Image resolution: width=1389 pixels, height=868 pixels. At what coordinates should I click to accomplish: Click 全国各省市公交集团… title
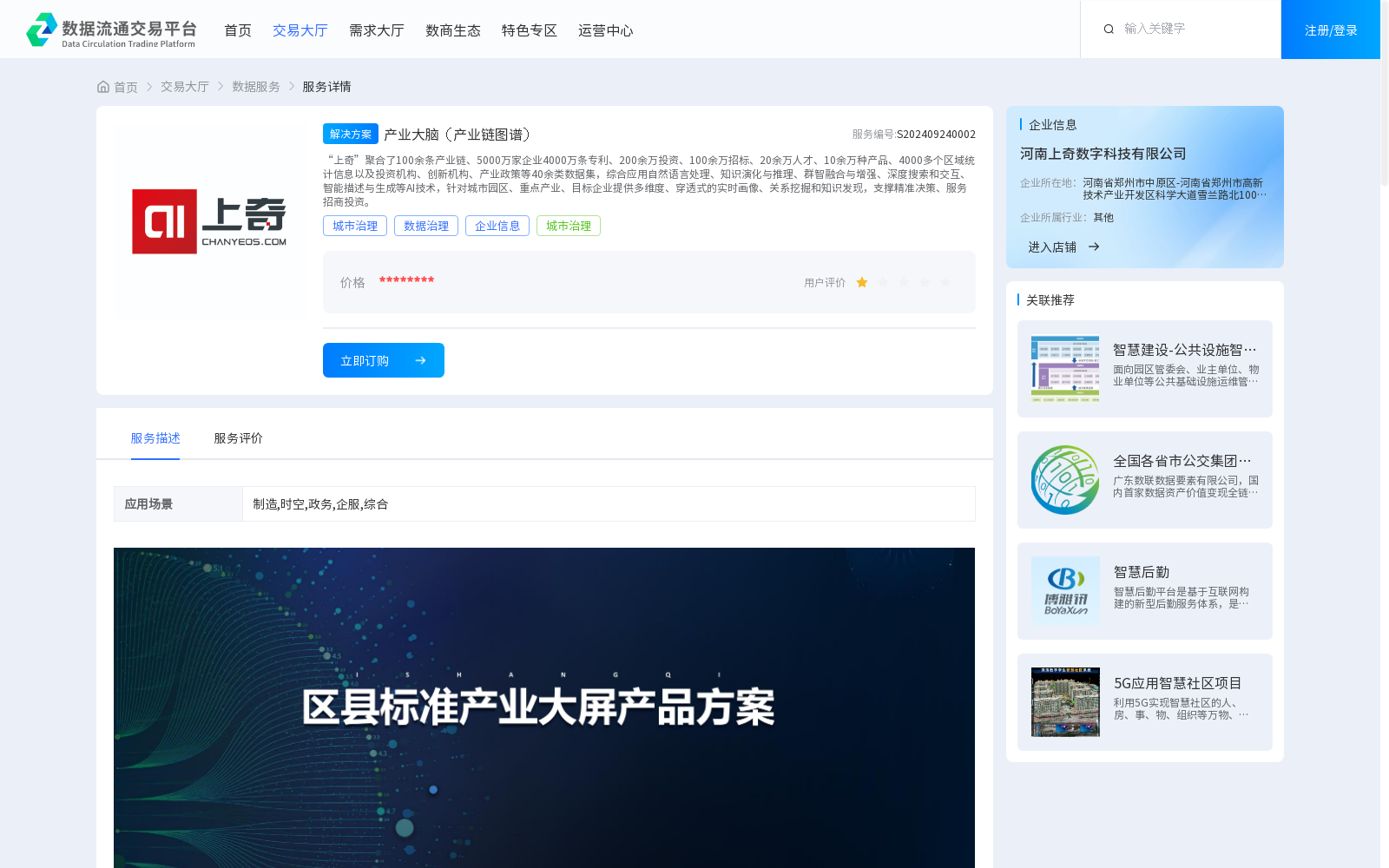point(1182,461)
